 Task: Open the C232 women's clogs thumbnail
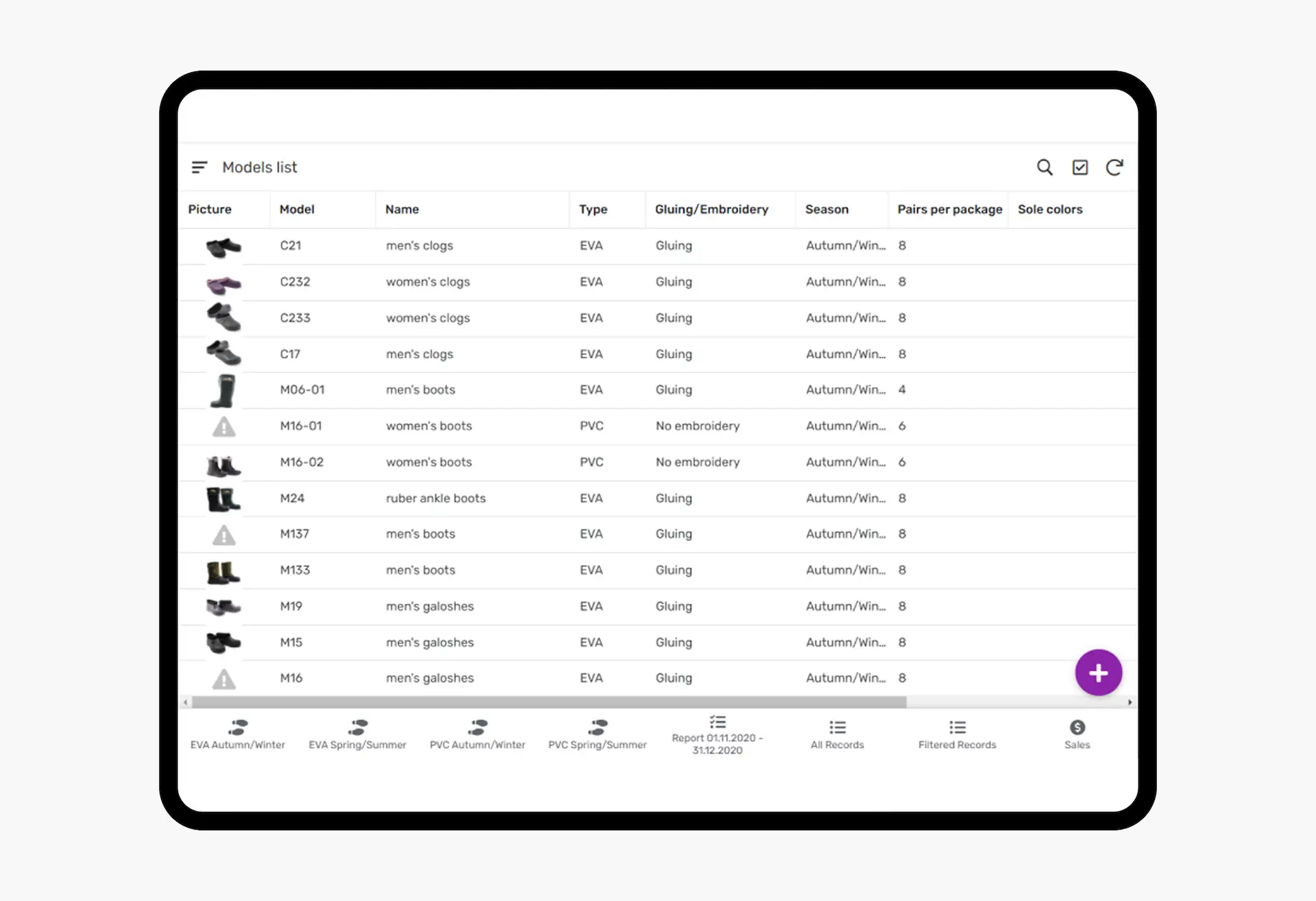[223, 283]
